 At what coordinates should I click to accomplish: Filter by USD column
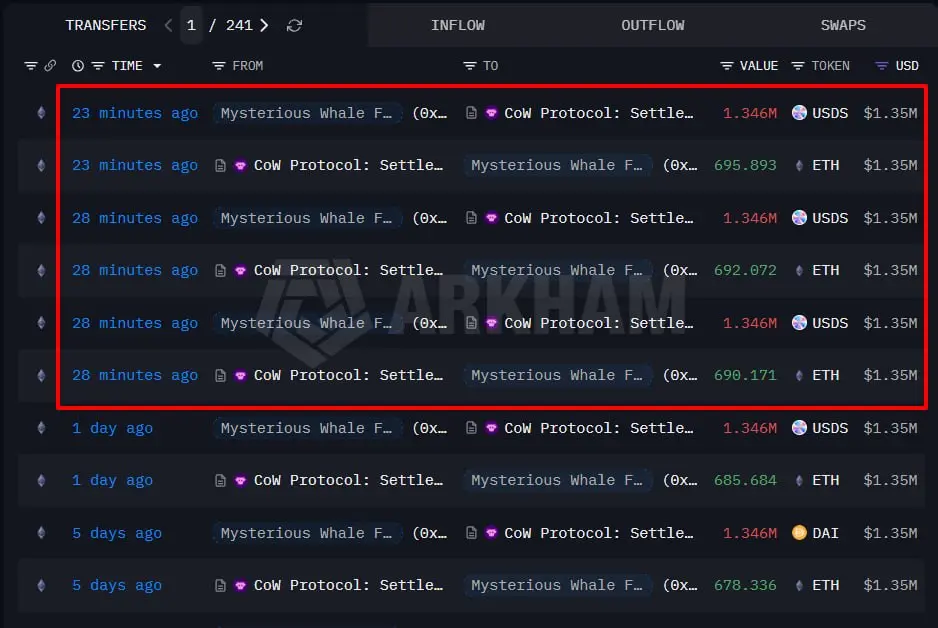click(882, 66)
